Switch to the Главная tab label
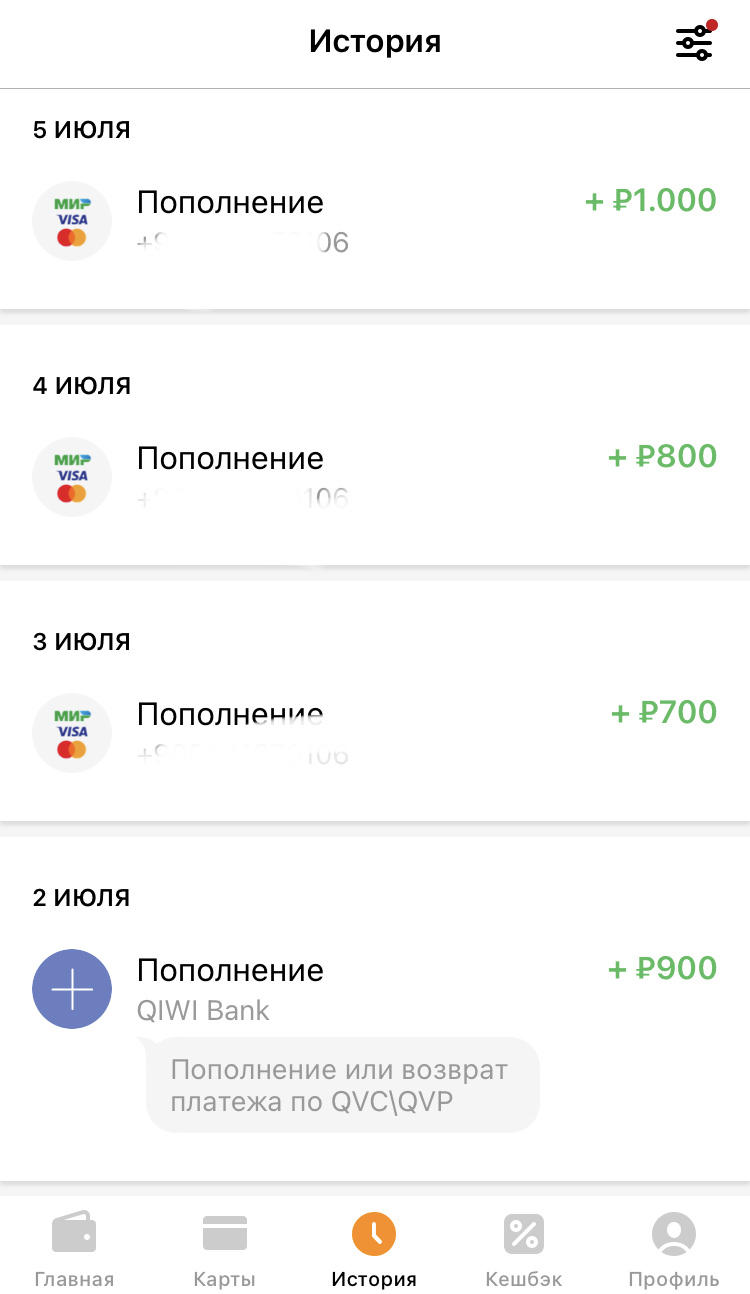Viewport: 750px width, 1294px height. click(74, 1279)
